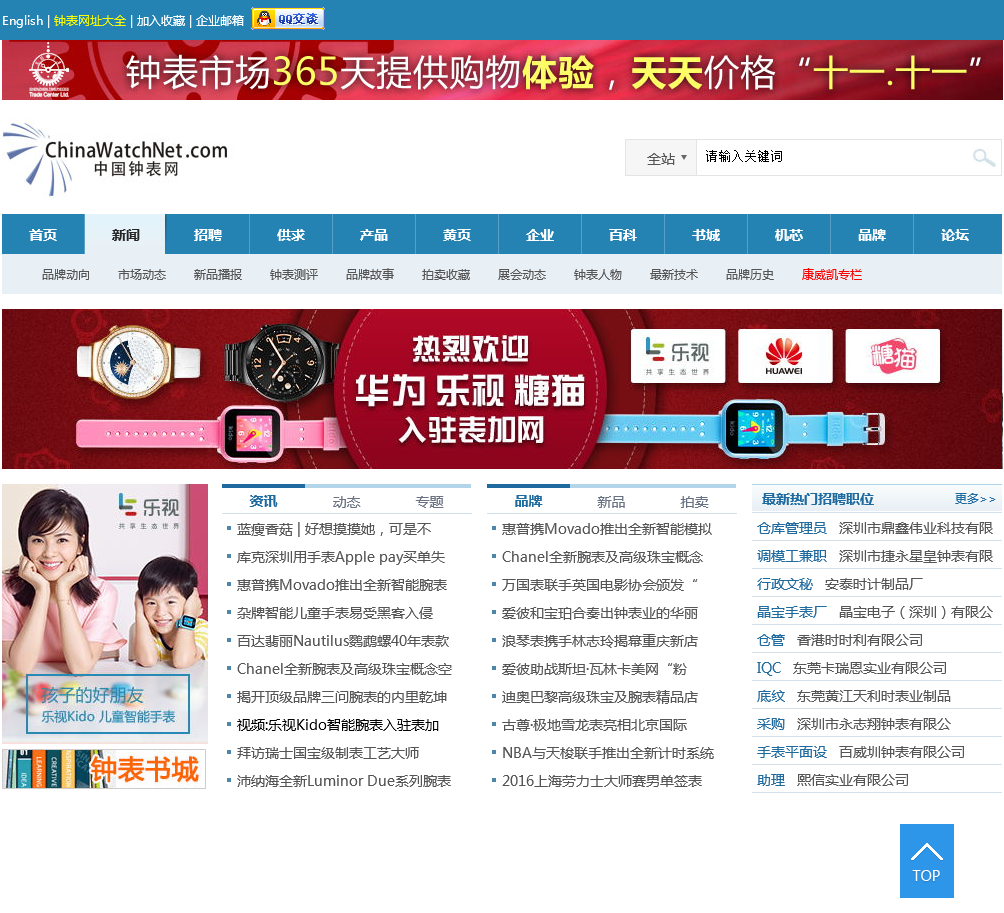Click the QQ交谈 chat icon

click(x=287, y=19)
